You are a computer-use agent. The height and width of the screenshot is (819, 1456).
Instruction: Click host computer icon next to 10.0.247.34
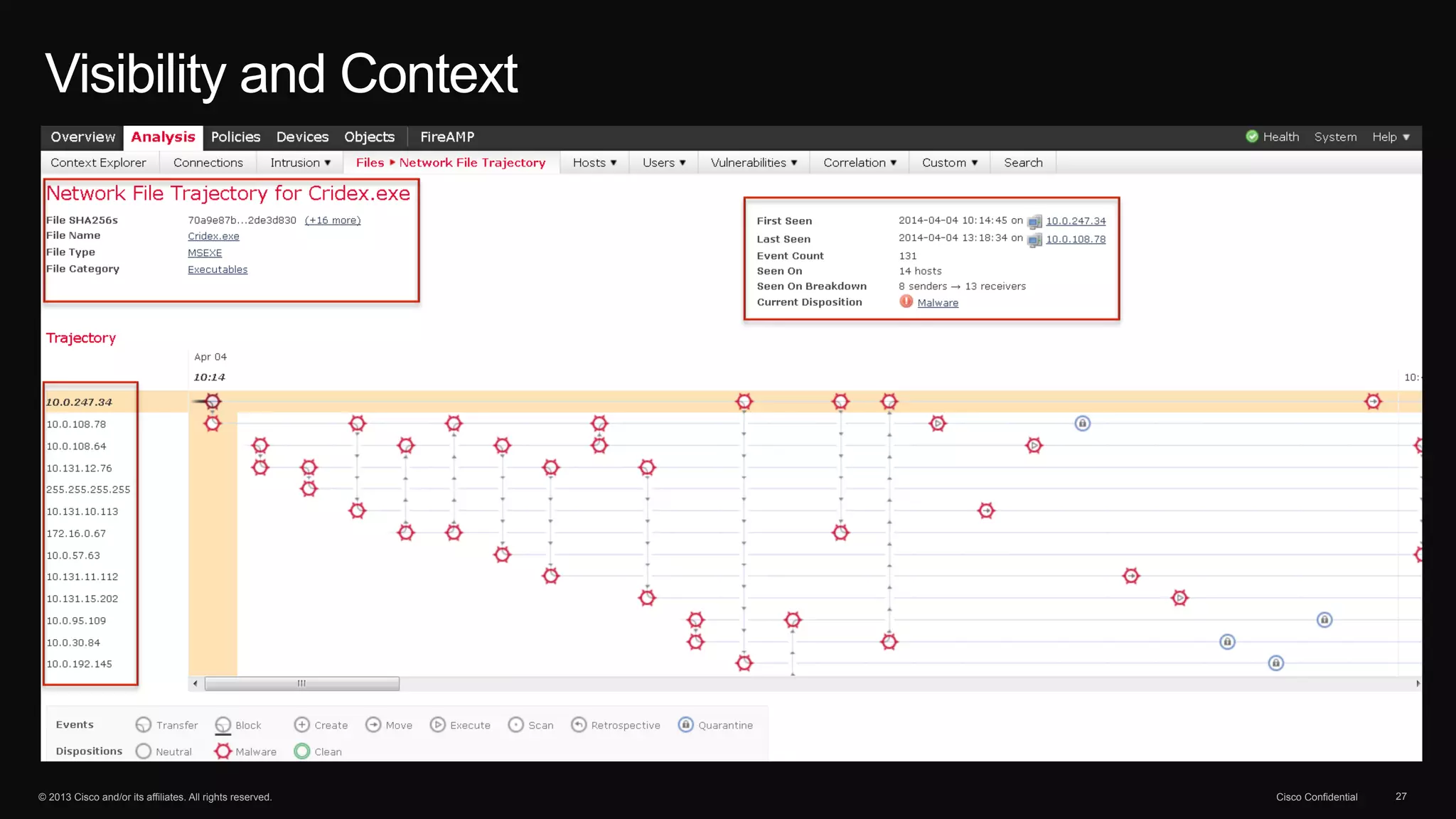pos(1034,221)
